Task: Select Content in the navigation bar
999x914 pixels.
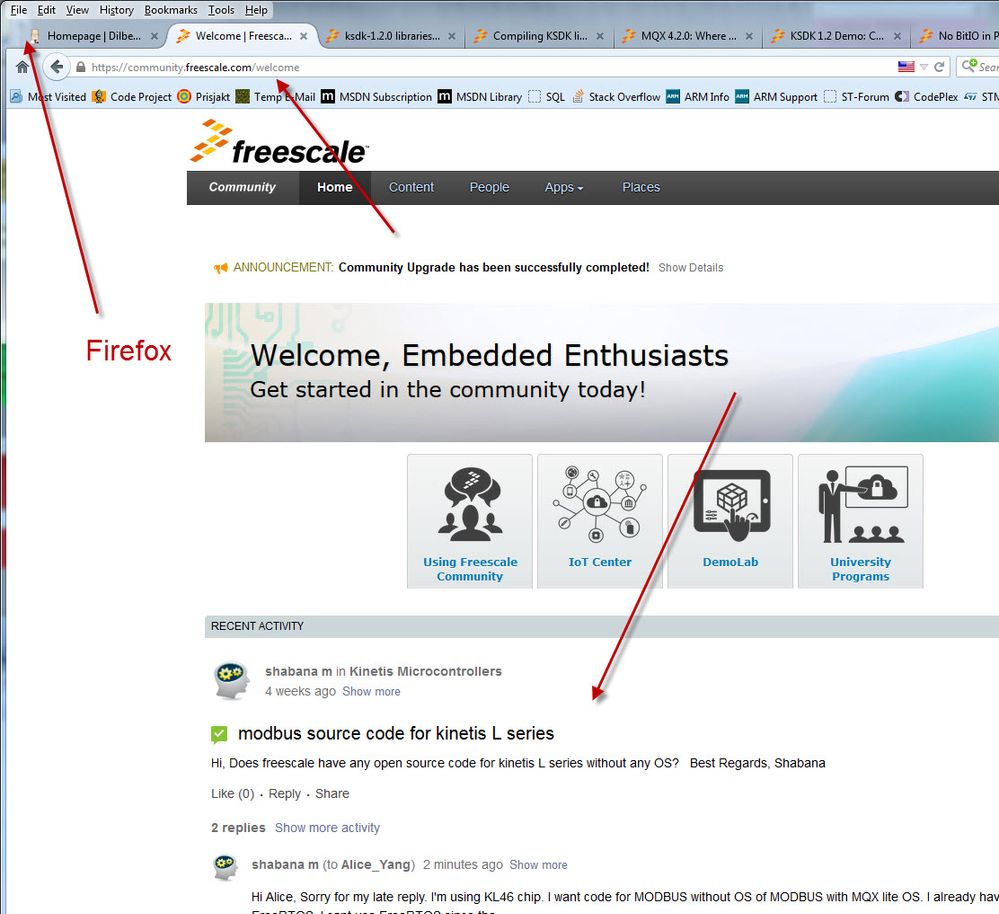Action: [x=411, y=187]
